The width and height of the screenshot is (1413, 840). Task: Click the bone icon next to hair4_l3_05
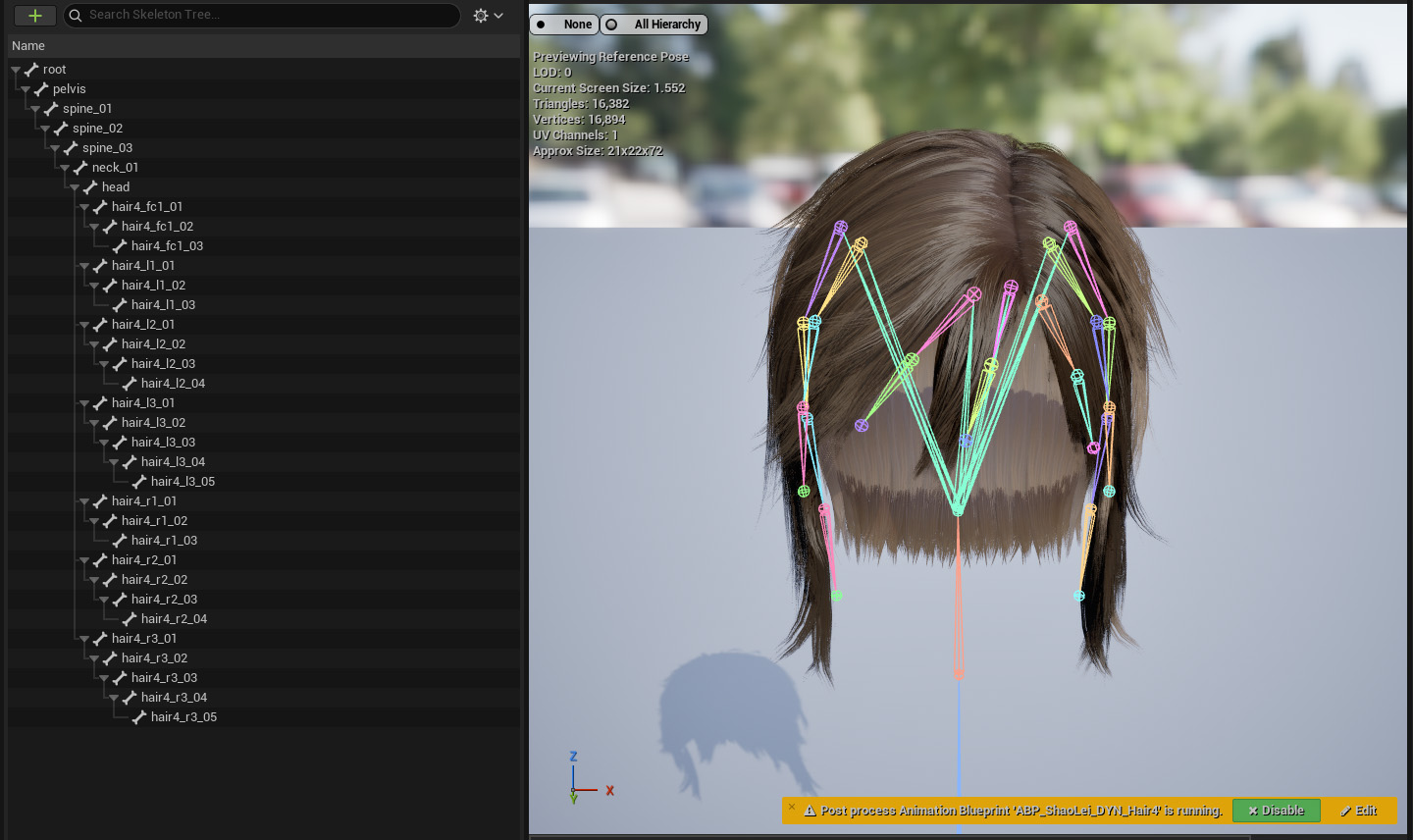pos(139,482)
